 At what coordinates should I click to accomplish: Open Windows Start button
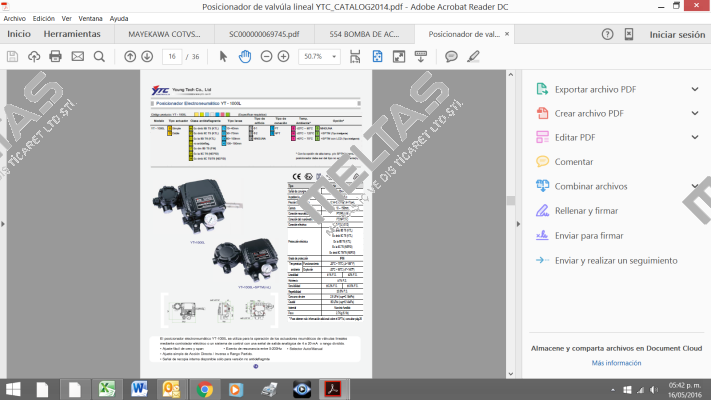coord(13,390)
